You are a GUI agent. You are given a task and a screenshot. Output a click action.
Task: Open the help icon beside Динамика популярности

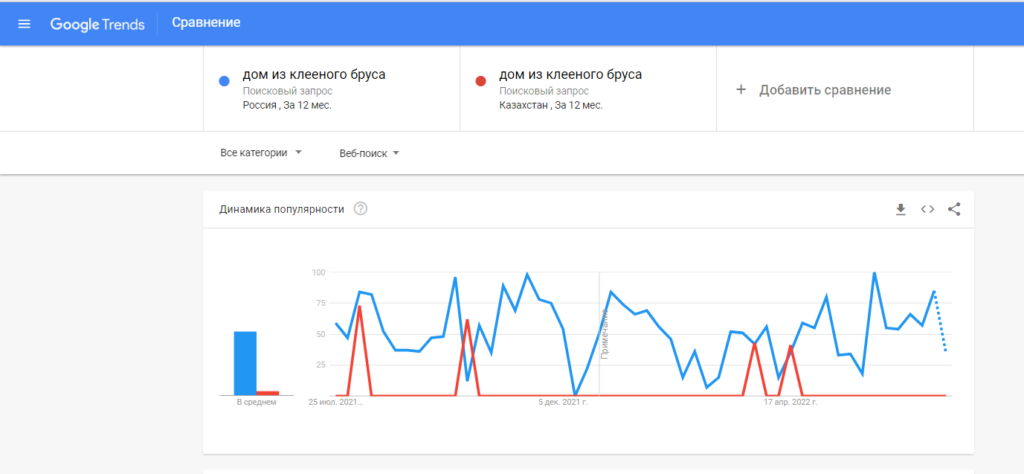coord(361,209)
